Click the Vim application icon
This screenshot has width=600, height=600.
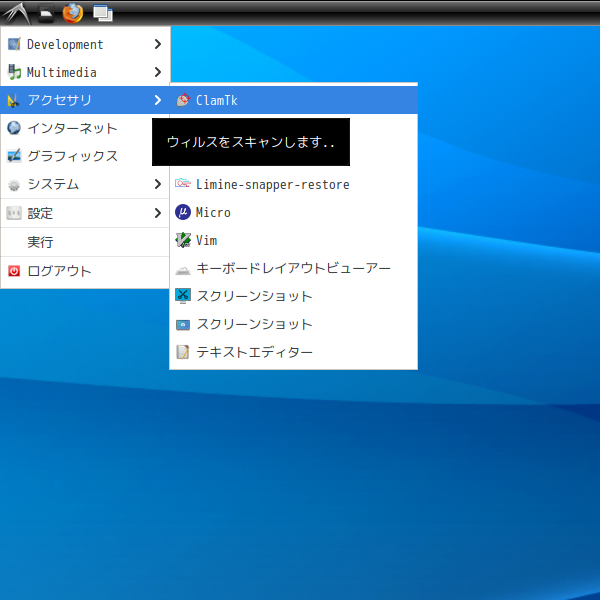[x=183, y=240]
